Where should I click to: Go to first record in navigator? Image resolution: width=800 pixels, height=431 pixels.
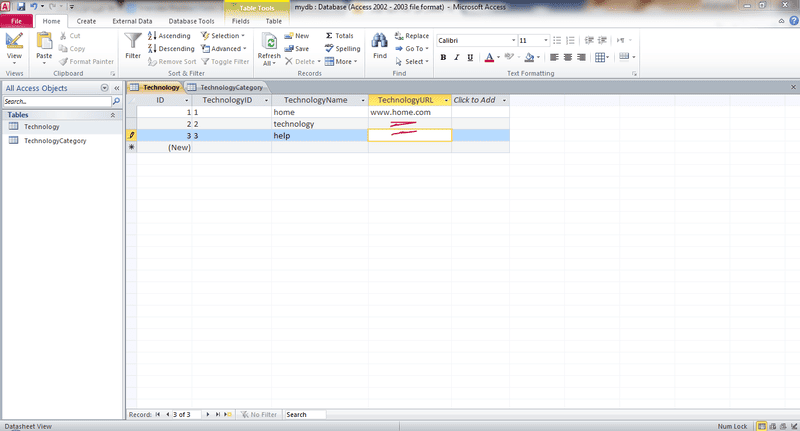pos(158,415)
